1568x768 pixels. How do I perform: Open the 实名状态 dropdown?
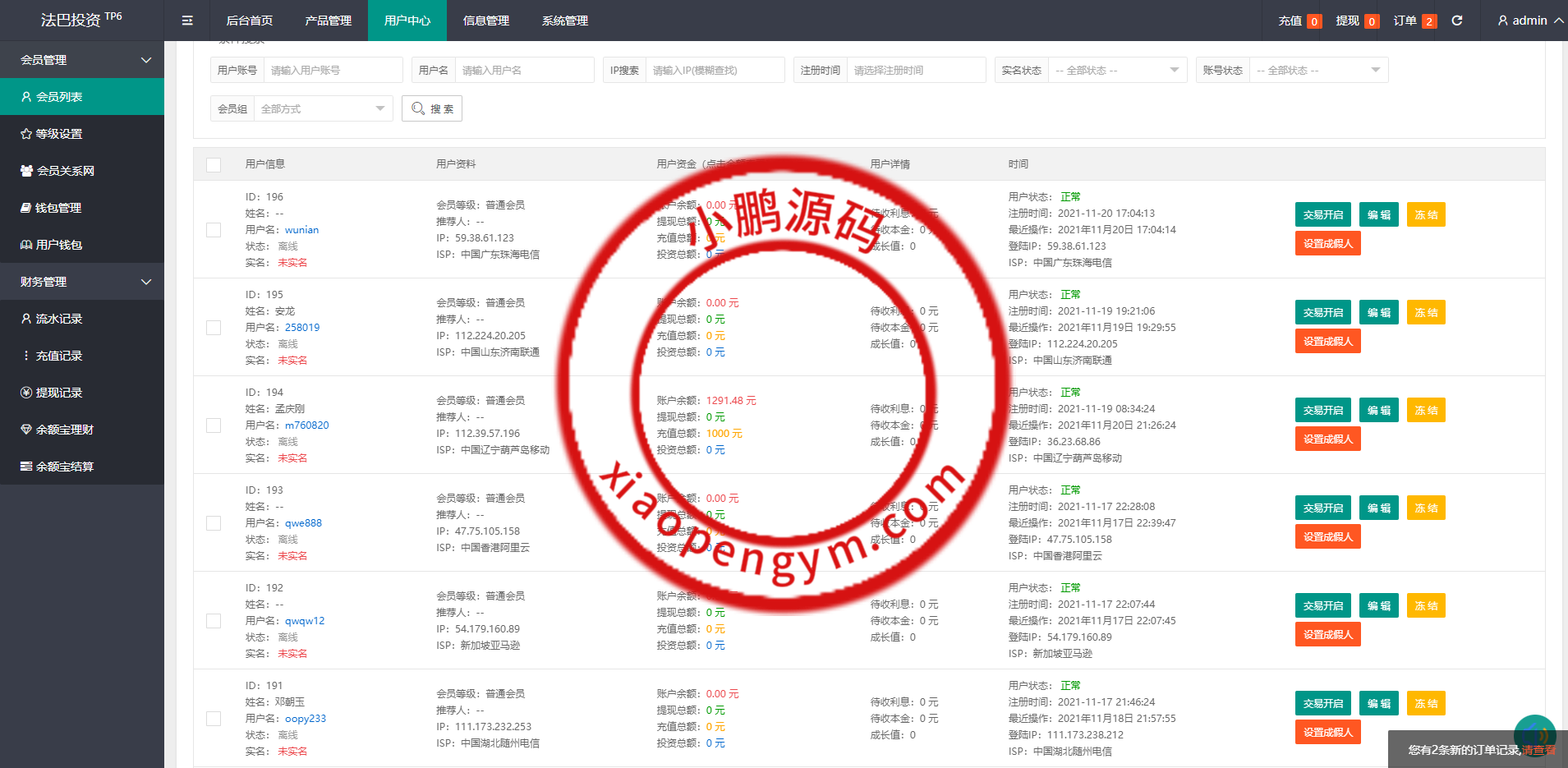1117,71
